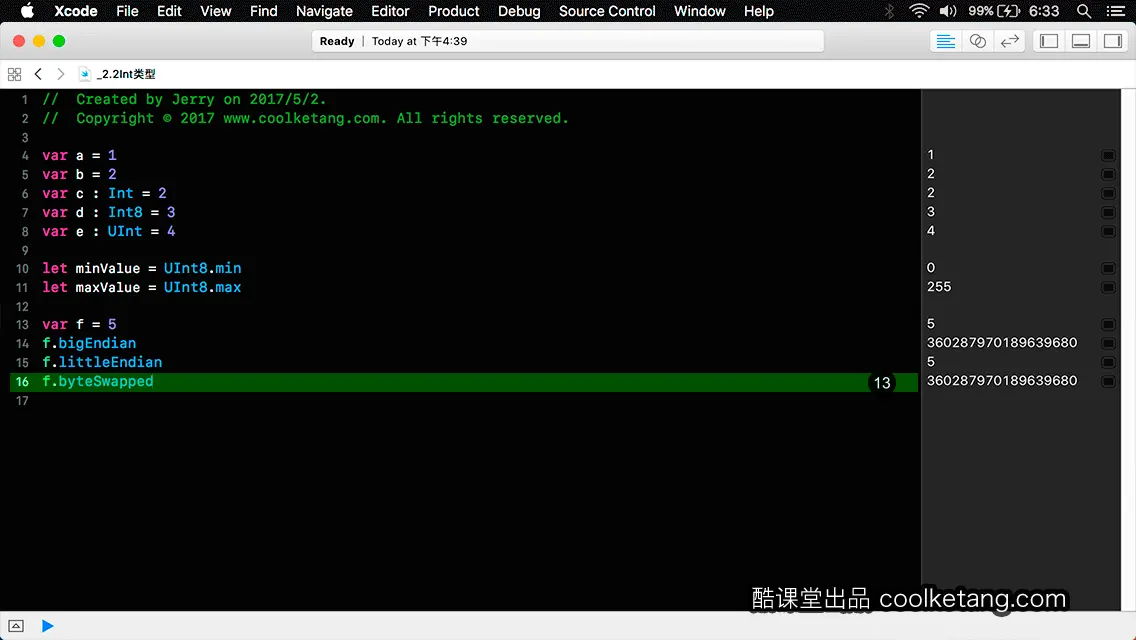Open the Source Control menu
Image resolution: width=1136 pixels, height=640 pixels.
coord(607,11)
